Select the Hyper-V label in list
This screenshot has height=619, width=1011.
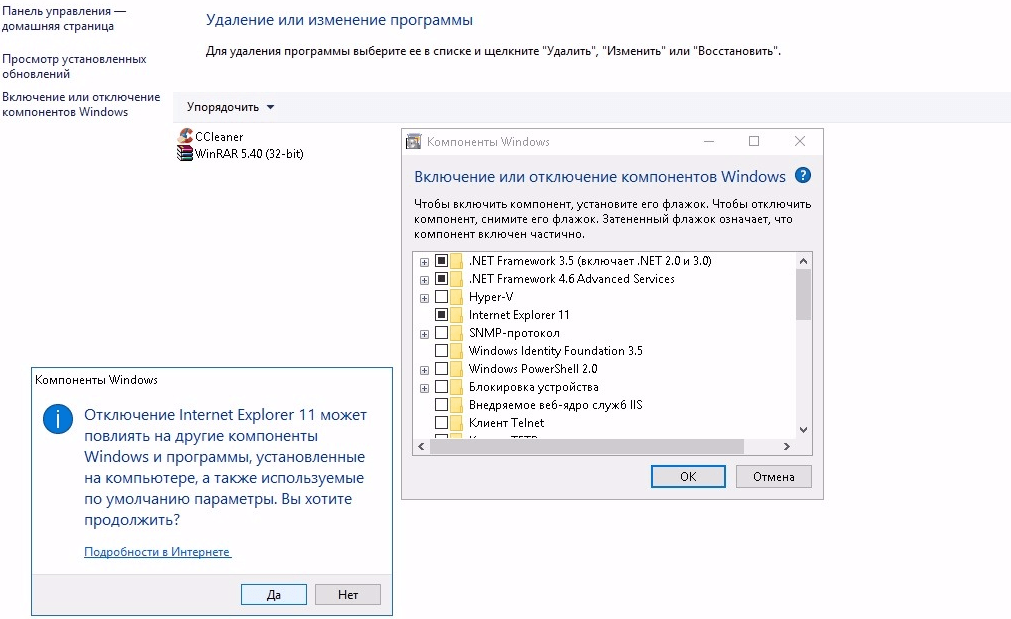tap(491, 297)
